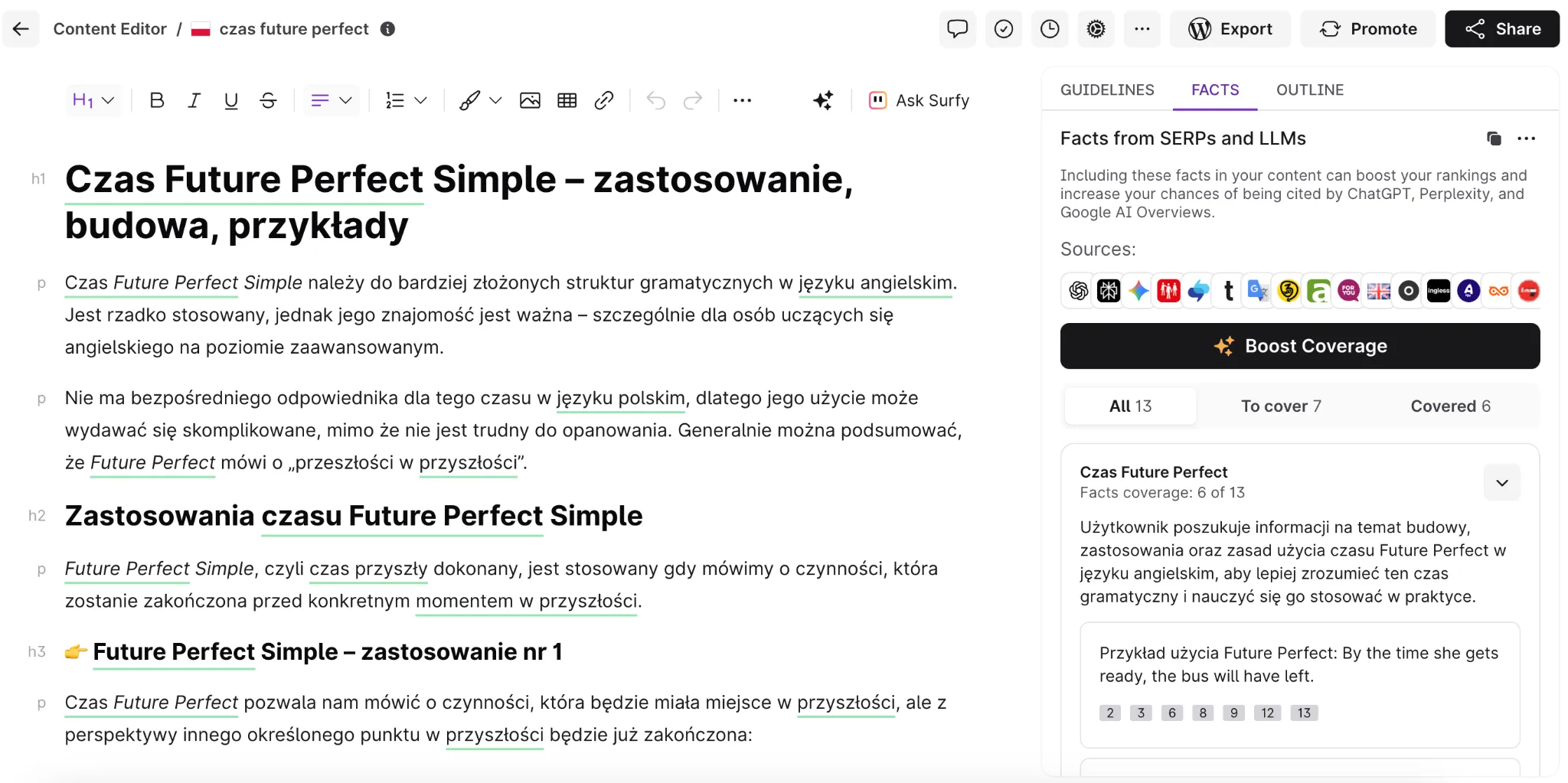The image size is (1568, 783).
Task: Select the ChatGPT source icon
Action: [x=1079, y=291]
